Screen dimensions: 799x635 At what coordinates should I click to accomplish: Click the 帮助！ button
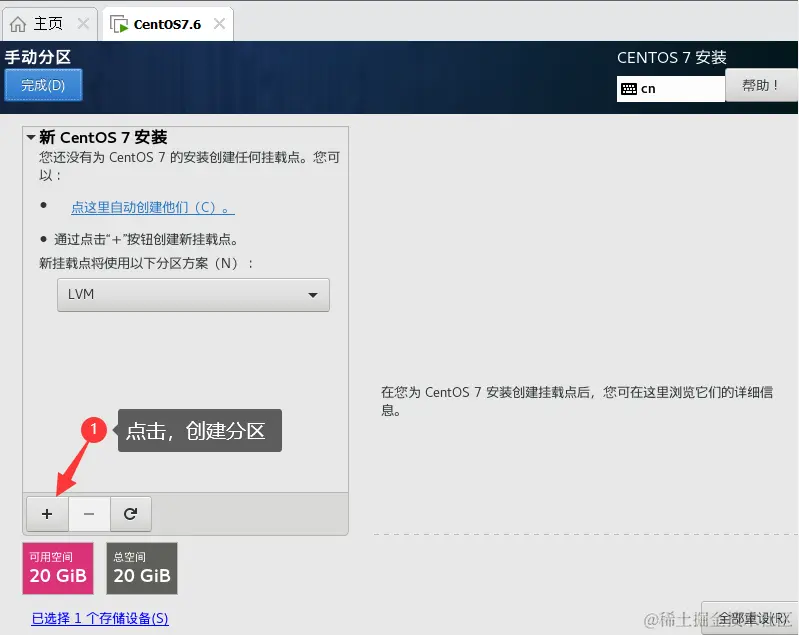click(761, 85)
